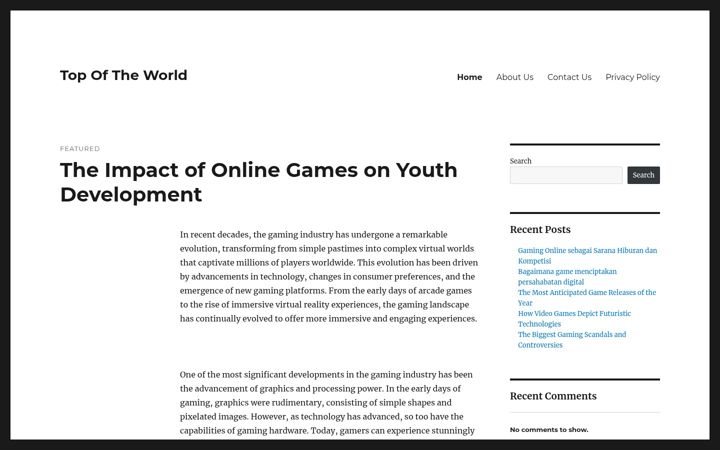Click the first article paragraph about gaming evolution
Screen dimensions: 720x450
coord(329,276)
